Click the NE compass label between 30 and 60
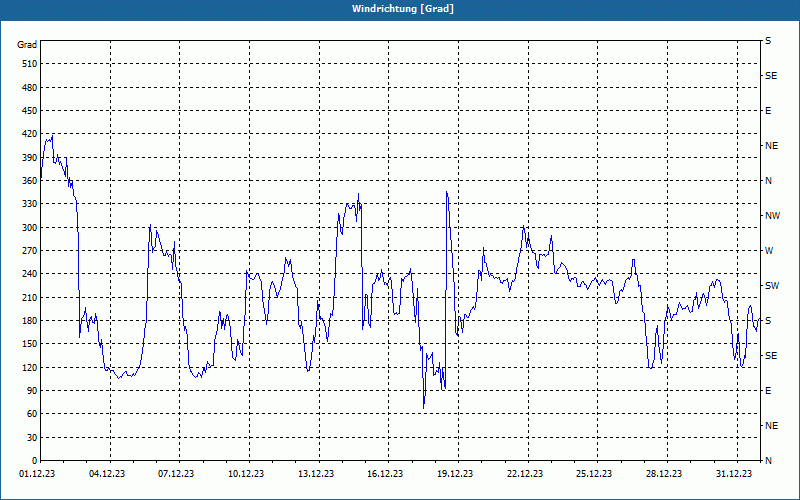 771,426
